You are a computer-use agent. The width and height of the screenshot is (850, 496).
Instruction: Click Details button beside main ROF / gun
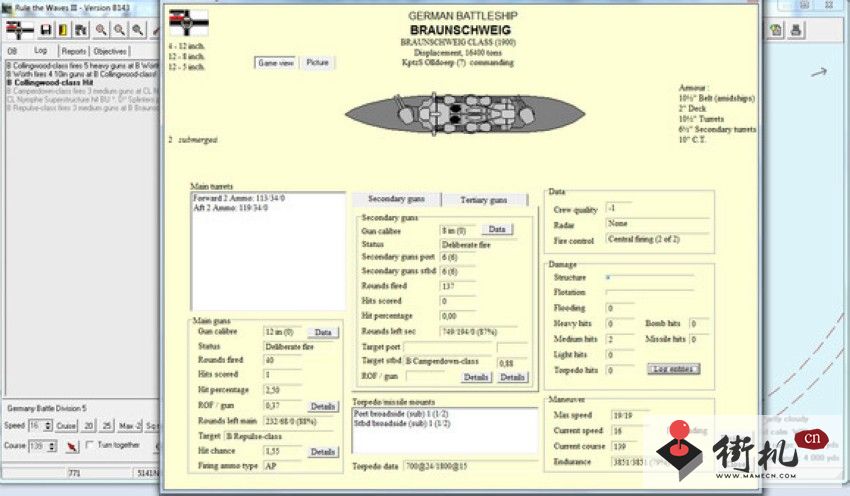(323, 406)
